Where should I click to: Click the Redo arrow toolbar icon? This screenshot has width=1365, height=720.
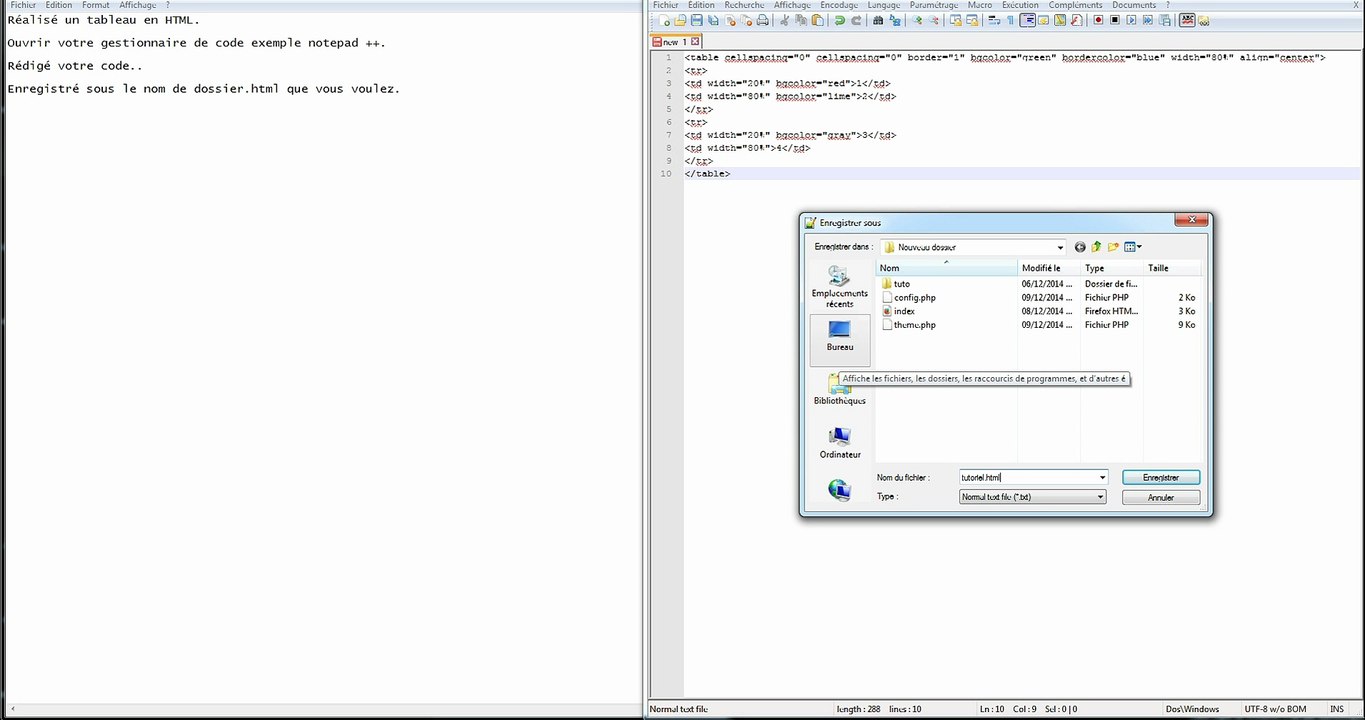pos(857,20)
